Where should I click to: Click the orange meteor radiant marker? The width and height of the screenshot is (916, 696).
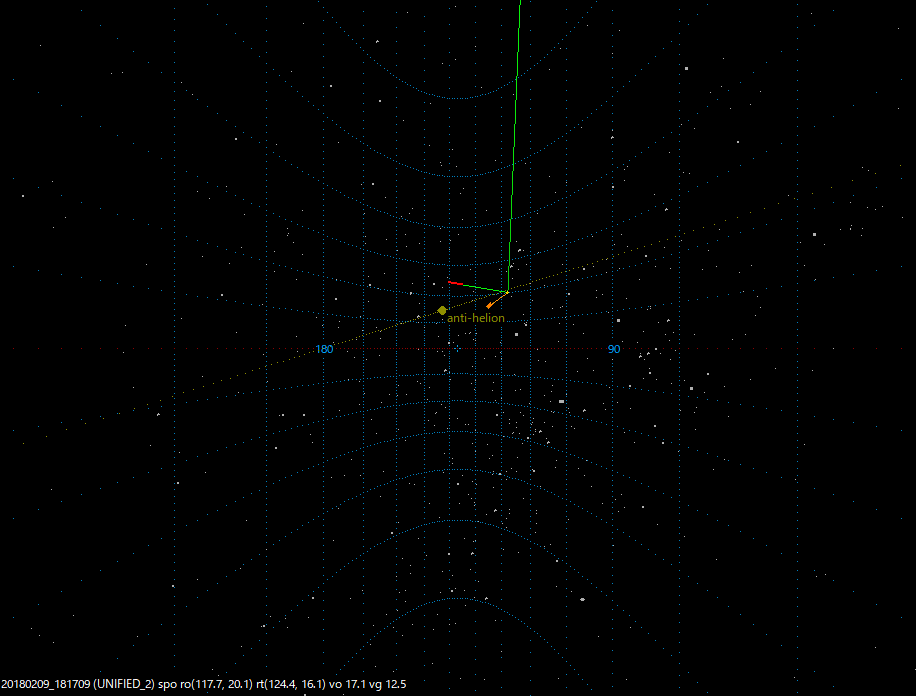tap(489, 306)
